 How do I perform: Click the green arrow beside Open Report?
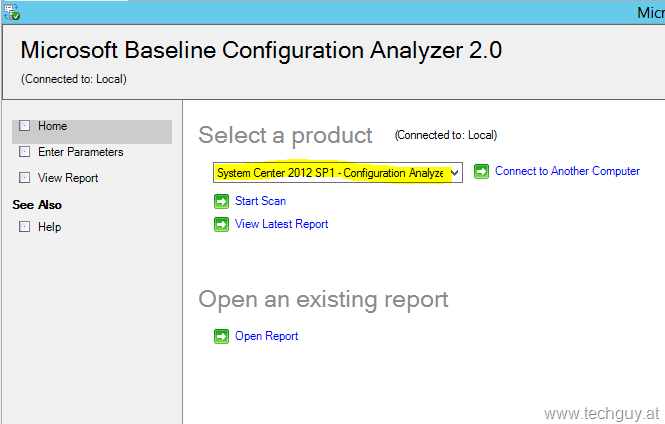pyautogui.click(x=221, y=336)
